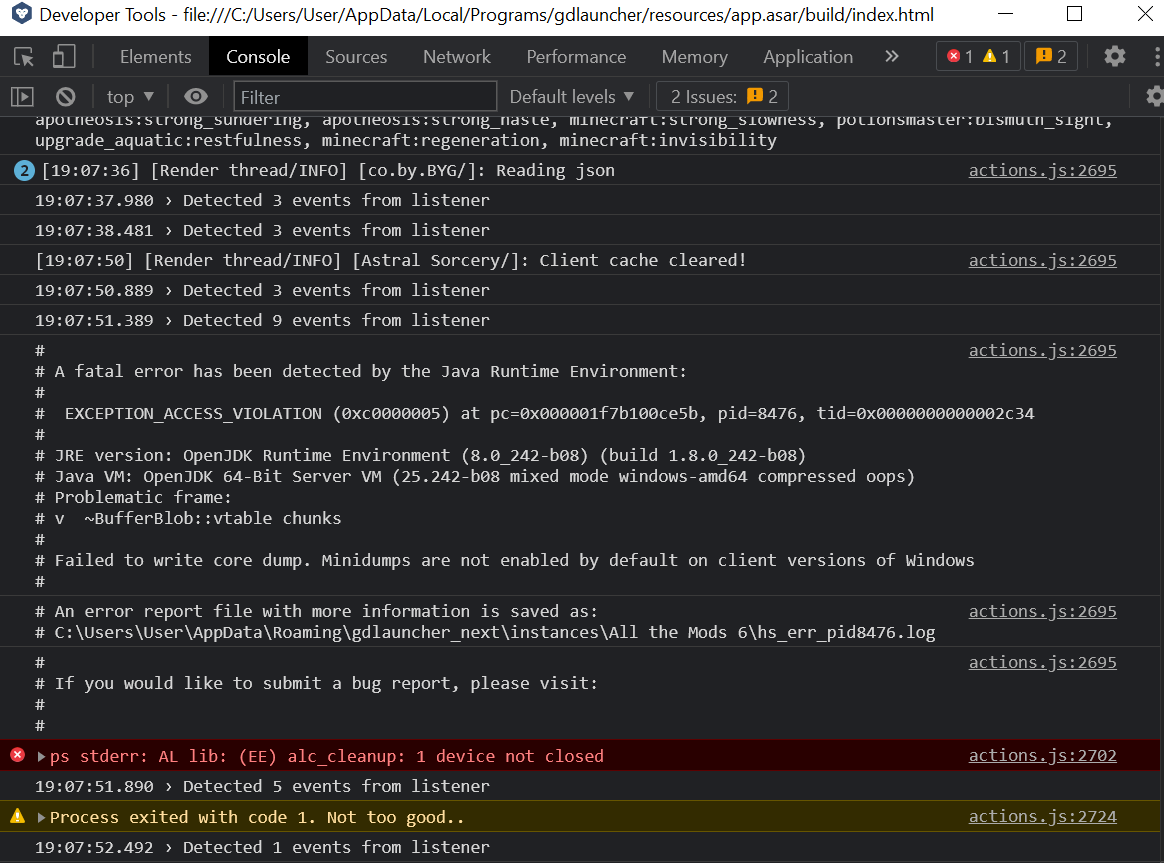The image size is (1164, 863).
Task: Open actions.js:2695 link beside error report file message
Action: tap(1042, 611)
